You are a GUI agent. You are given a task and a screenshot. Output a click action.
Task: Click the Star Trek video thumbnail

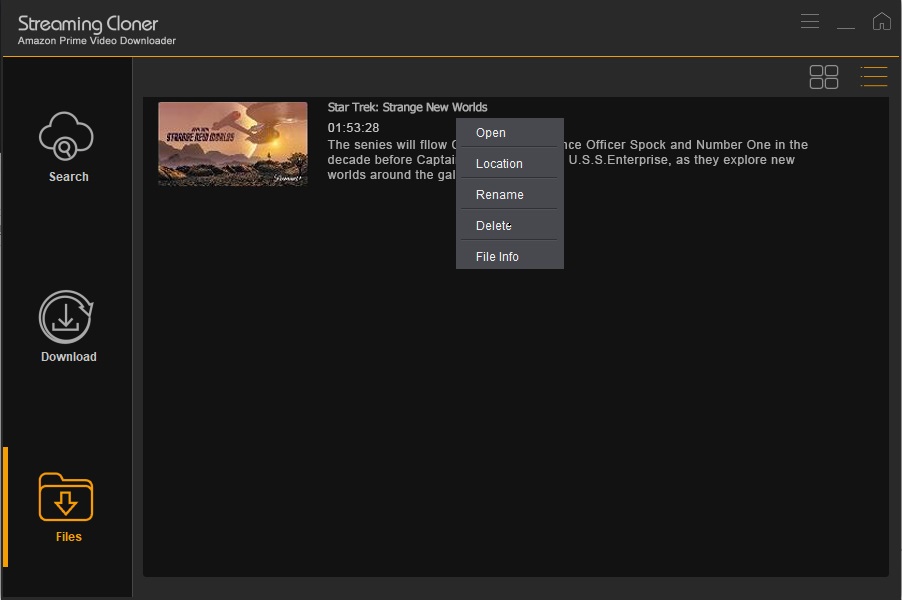pyautogui.click(x=233, y=144)
